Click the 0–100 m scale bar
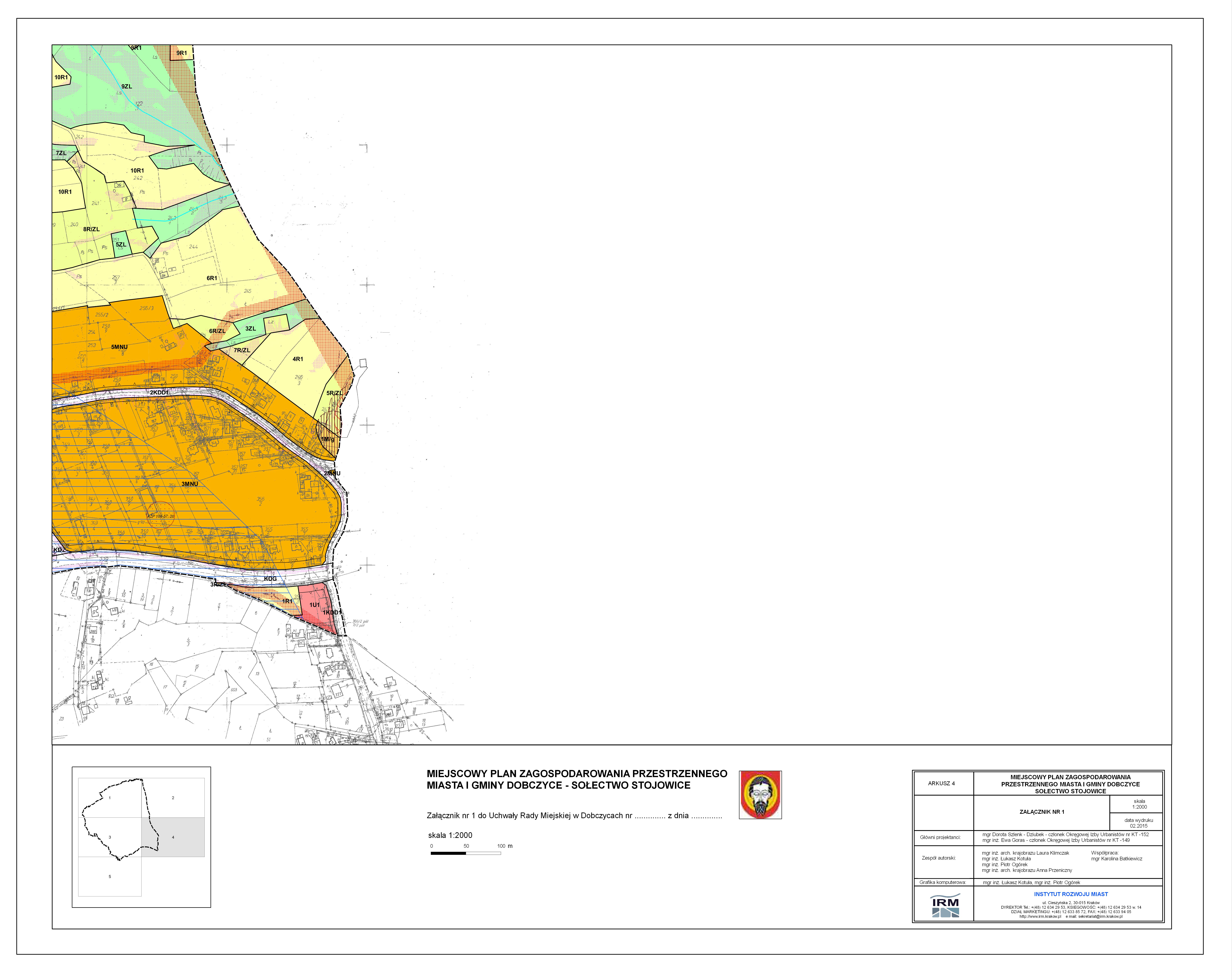This screenshot has width=1232, height=980. point(466,853)
